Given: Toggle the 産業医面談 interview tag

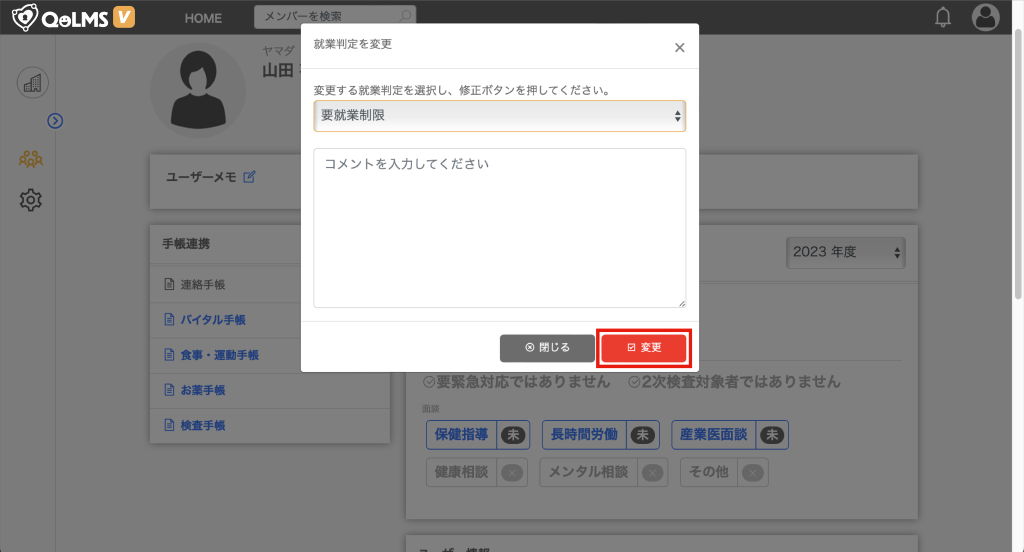Looking at the screenshot, I should tap(729, 435).
